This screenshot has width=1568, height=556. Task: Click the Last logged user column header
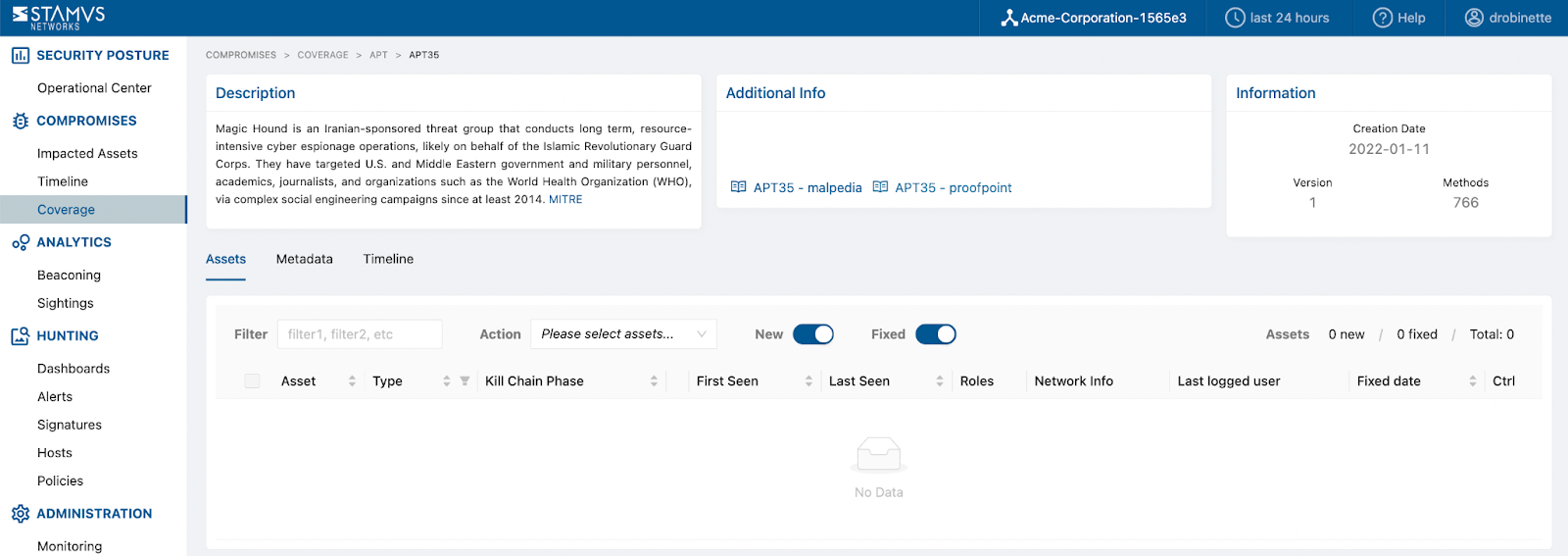1229,381
